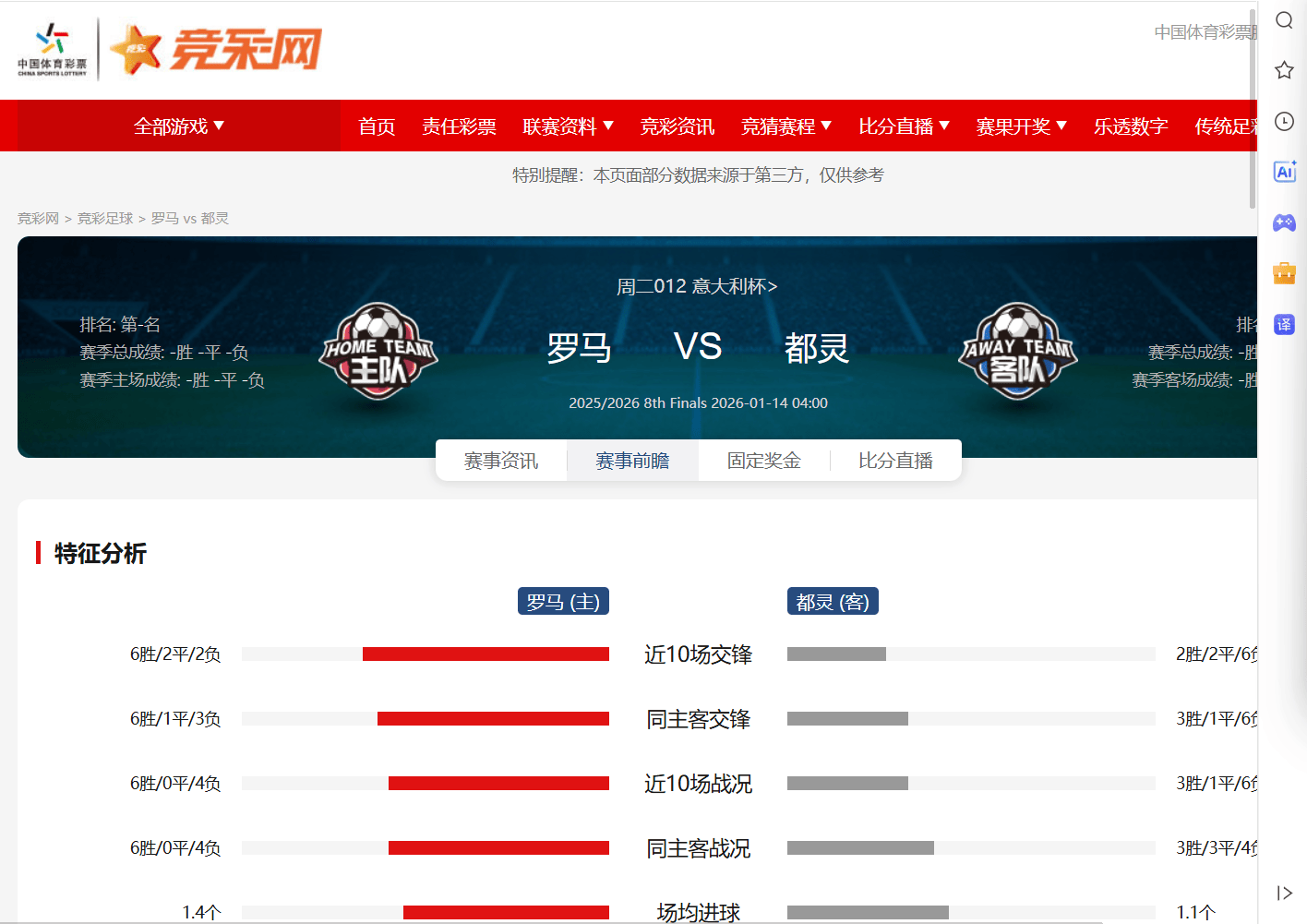The width and height of the screenshot is (1307, 924).
Task: Open the 周二012 意大利杯 league link
Action: [x=697, y=286]
